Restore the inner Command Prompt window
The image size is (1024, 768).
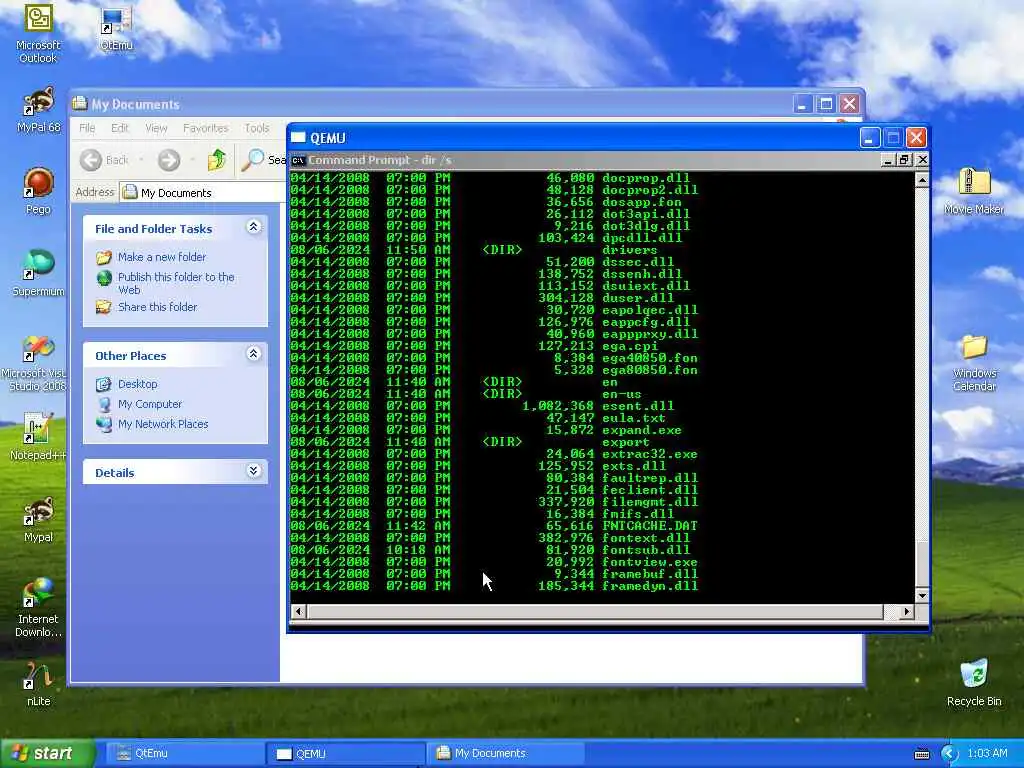(904, 160)
